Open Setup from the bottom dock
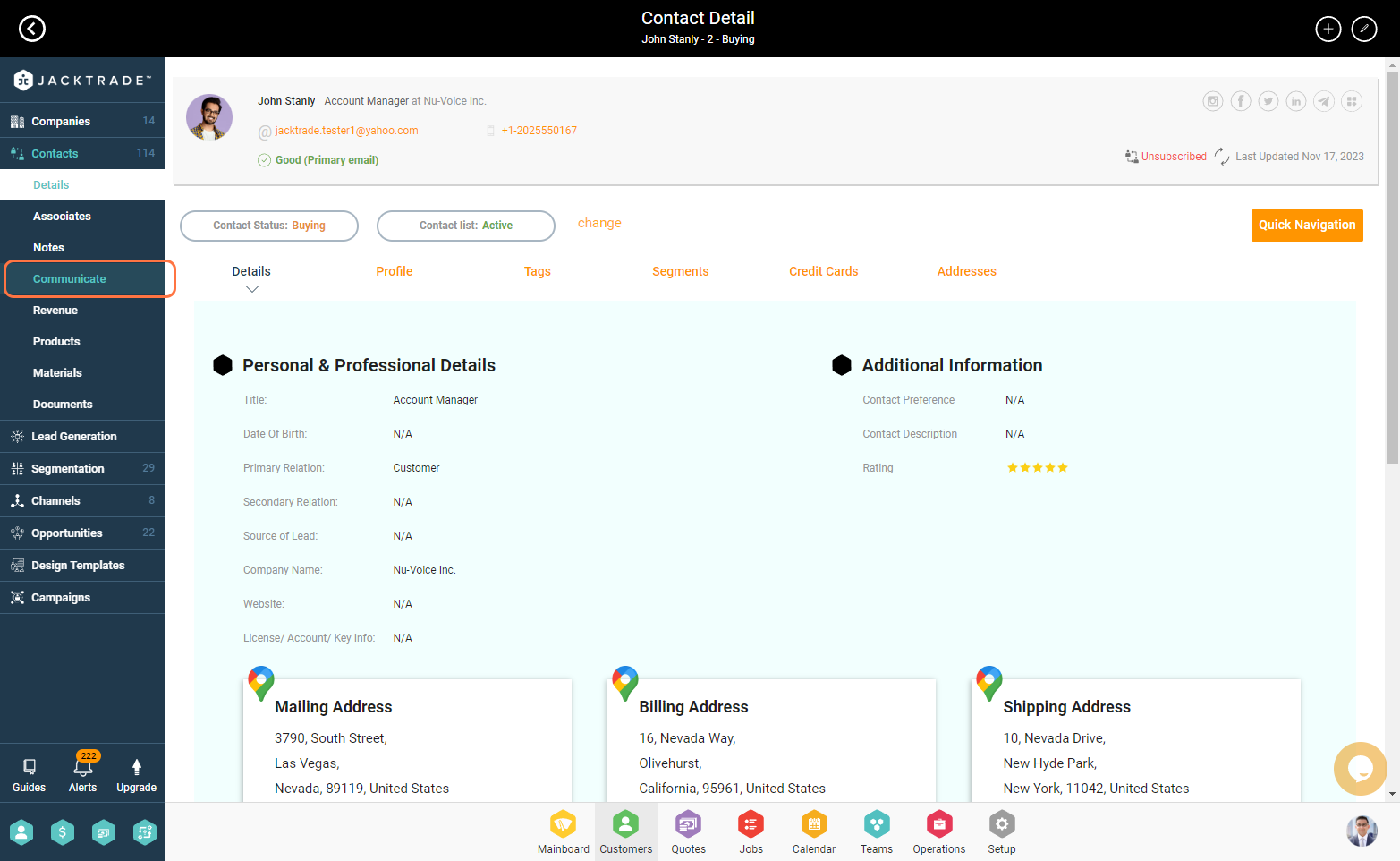Screen dimensions: 1400x861 point(1002,832)
